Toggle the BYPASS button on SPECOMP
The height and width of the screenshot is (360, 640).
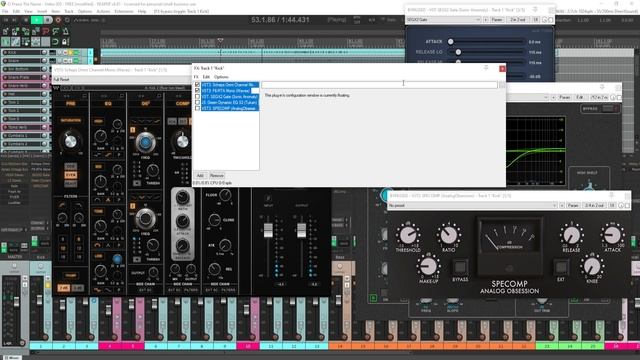460,267
